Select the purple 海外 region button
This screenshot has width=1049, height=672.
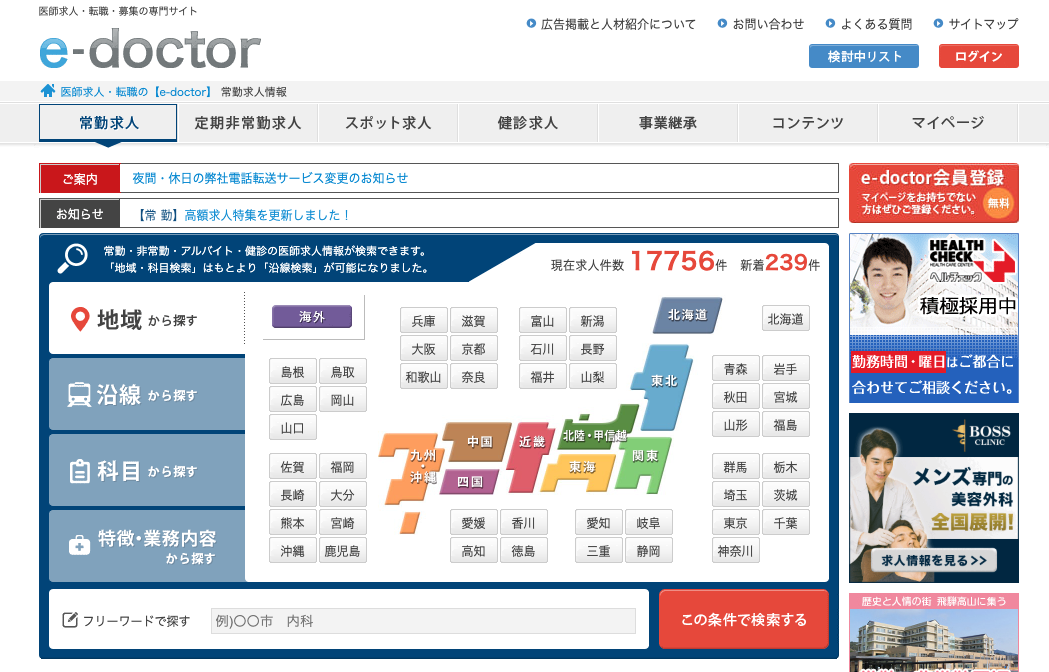pyautogui.click(x=313, y=315)
